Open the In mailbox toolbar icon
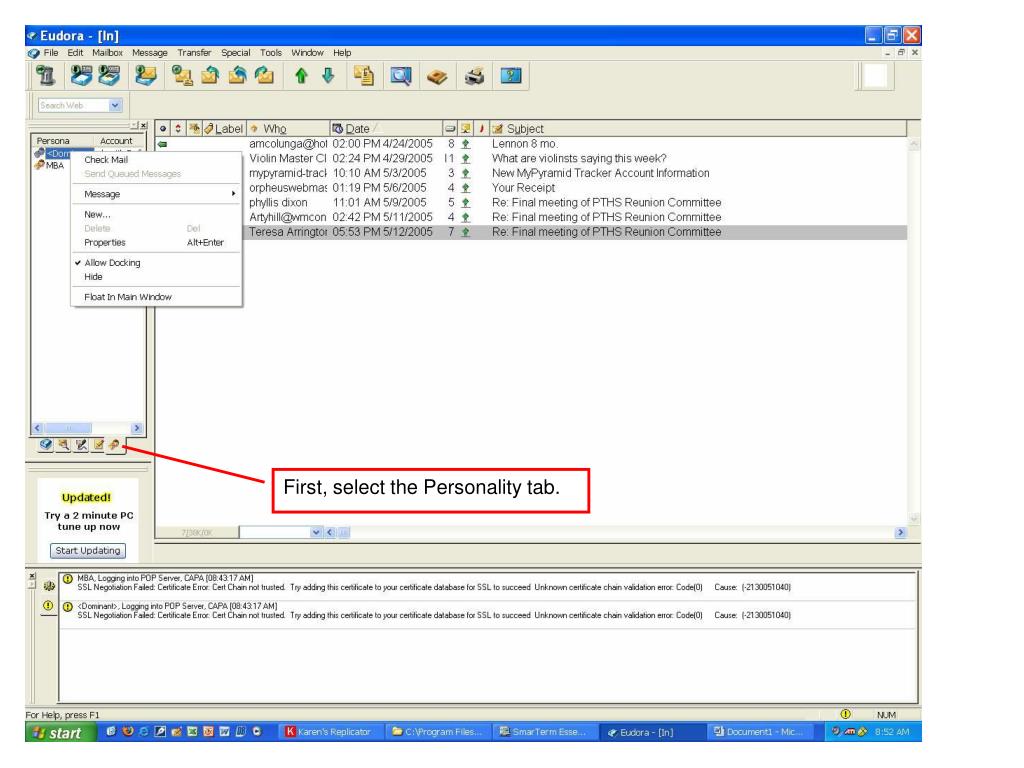This screenshot has width=1024, height=768. tap(81, 76)
